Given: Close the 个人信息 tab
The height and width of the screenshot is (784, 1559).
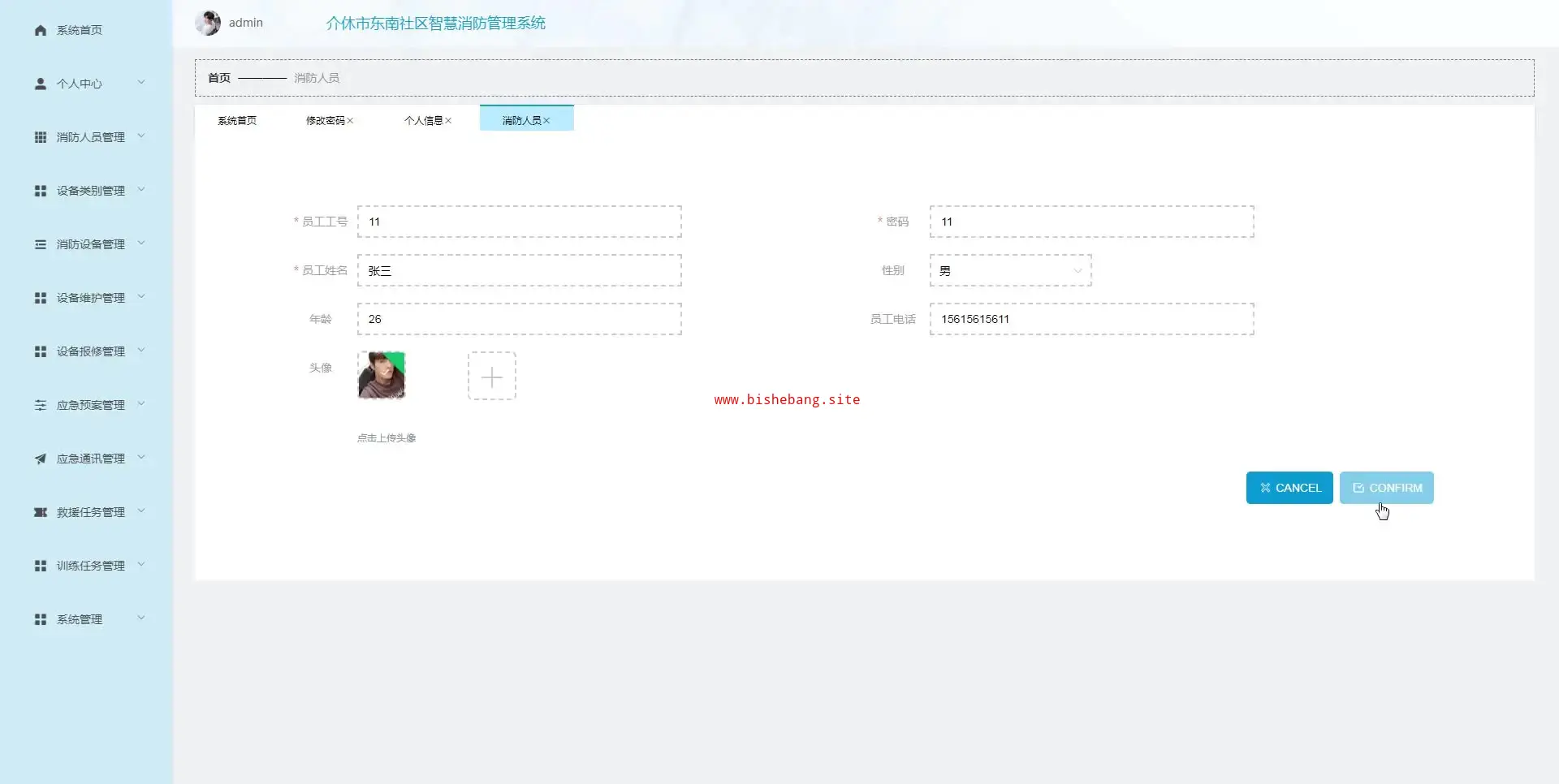Looking at the screenshot, I should 448,121.
